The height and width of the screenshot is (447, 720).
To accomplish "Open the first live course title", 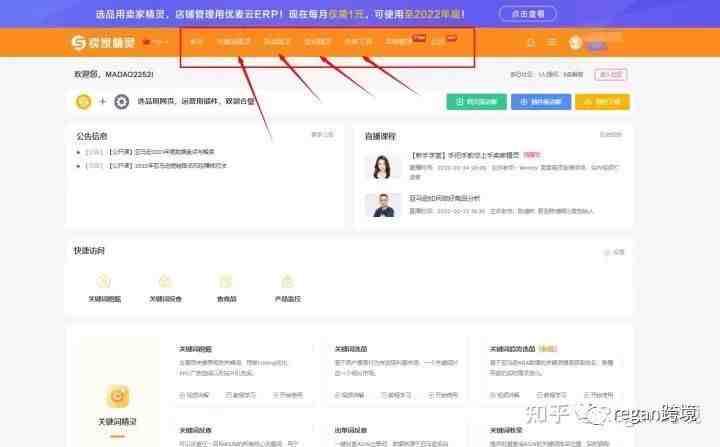I will pyautogui.click(x=464, y=155).
